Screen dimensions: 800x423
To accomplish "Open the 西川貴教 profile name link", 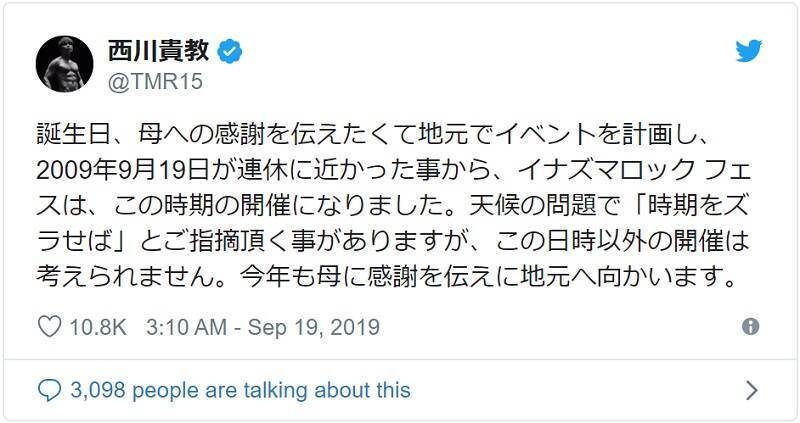I will point(161,51).
